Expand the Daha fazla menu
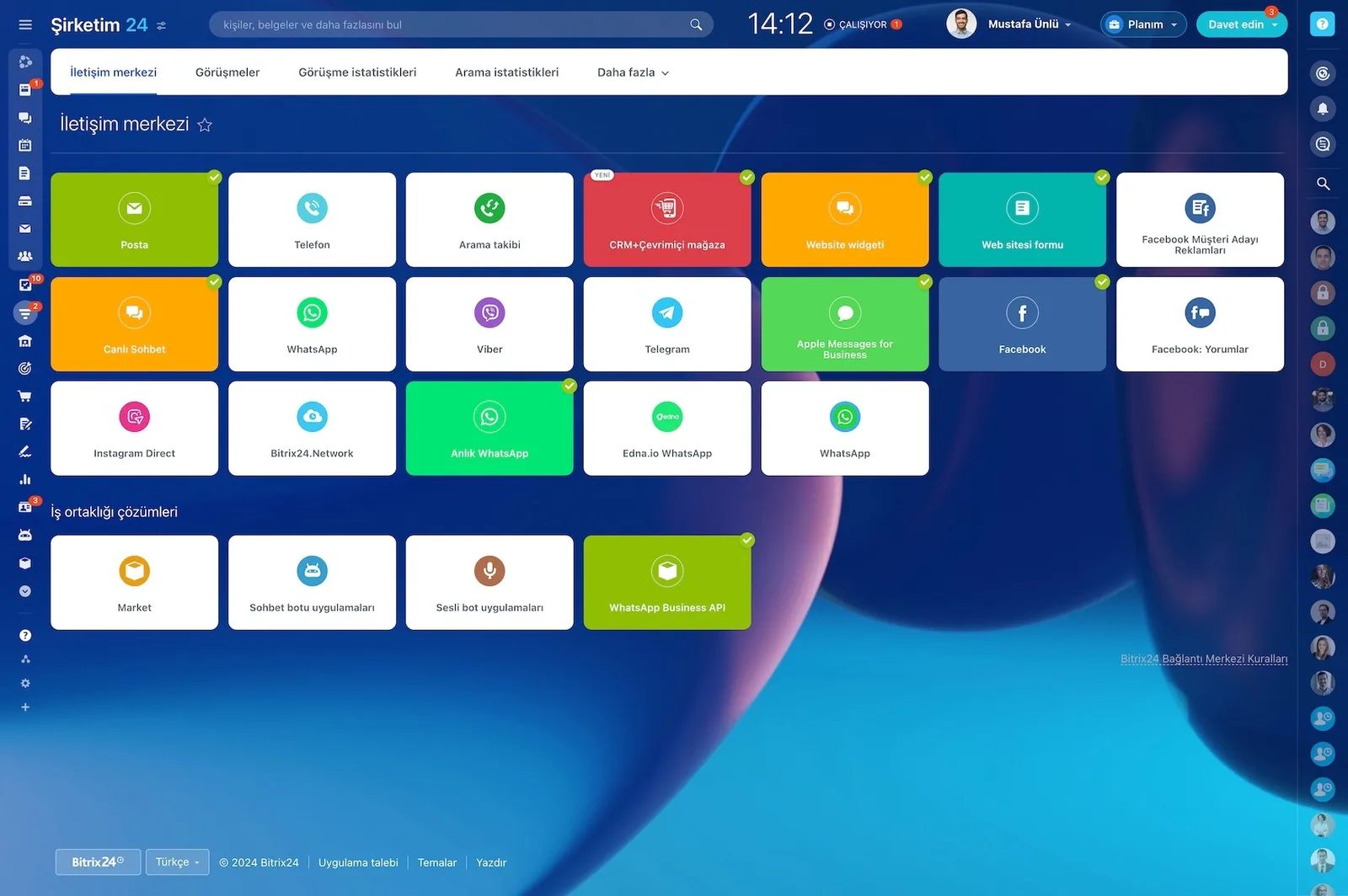 click(633, 72)
